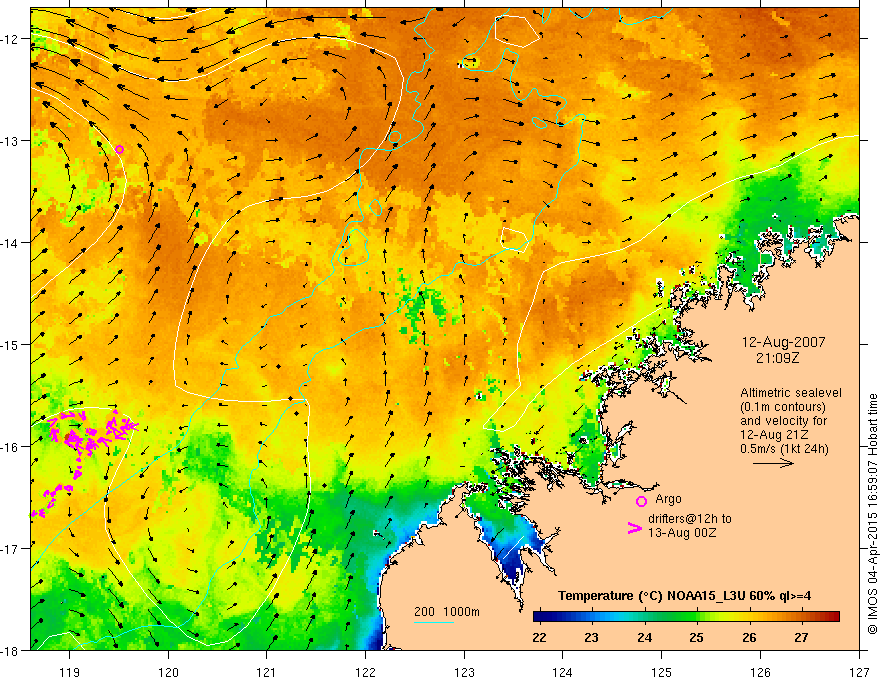Click latitude axis label '-17'

[x=10, y=548]
